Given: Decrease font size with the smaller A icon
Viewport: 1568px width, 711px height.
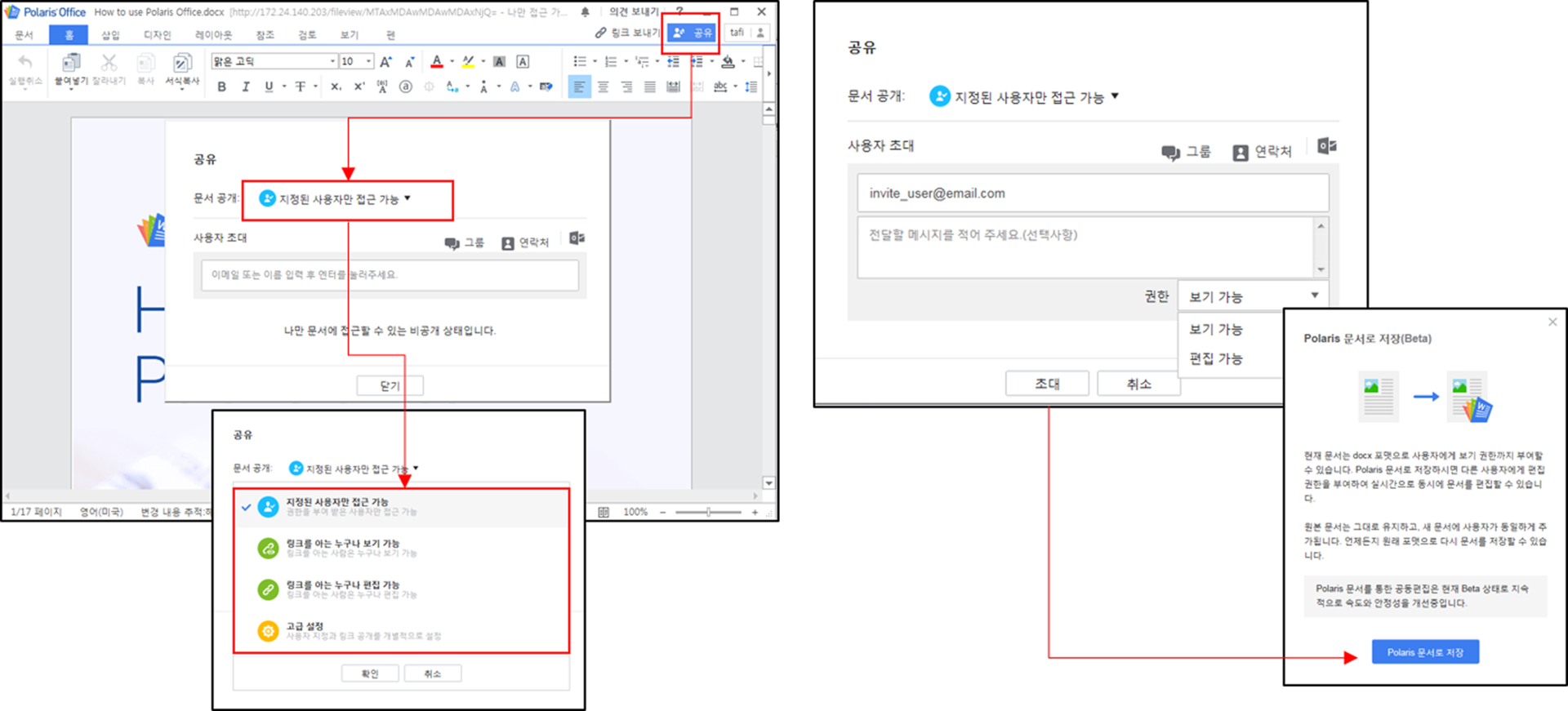Looking at the screenshot, I should (x=410, y=61).
